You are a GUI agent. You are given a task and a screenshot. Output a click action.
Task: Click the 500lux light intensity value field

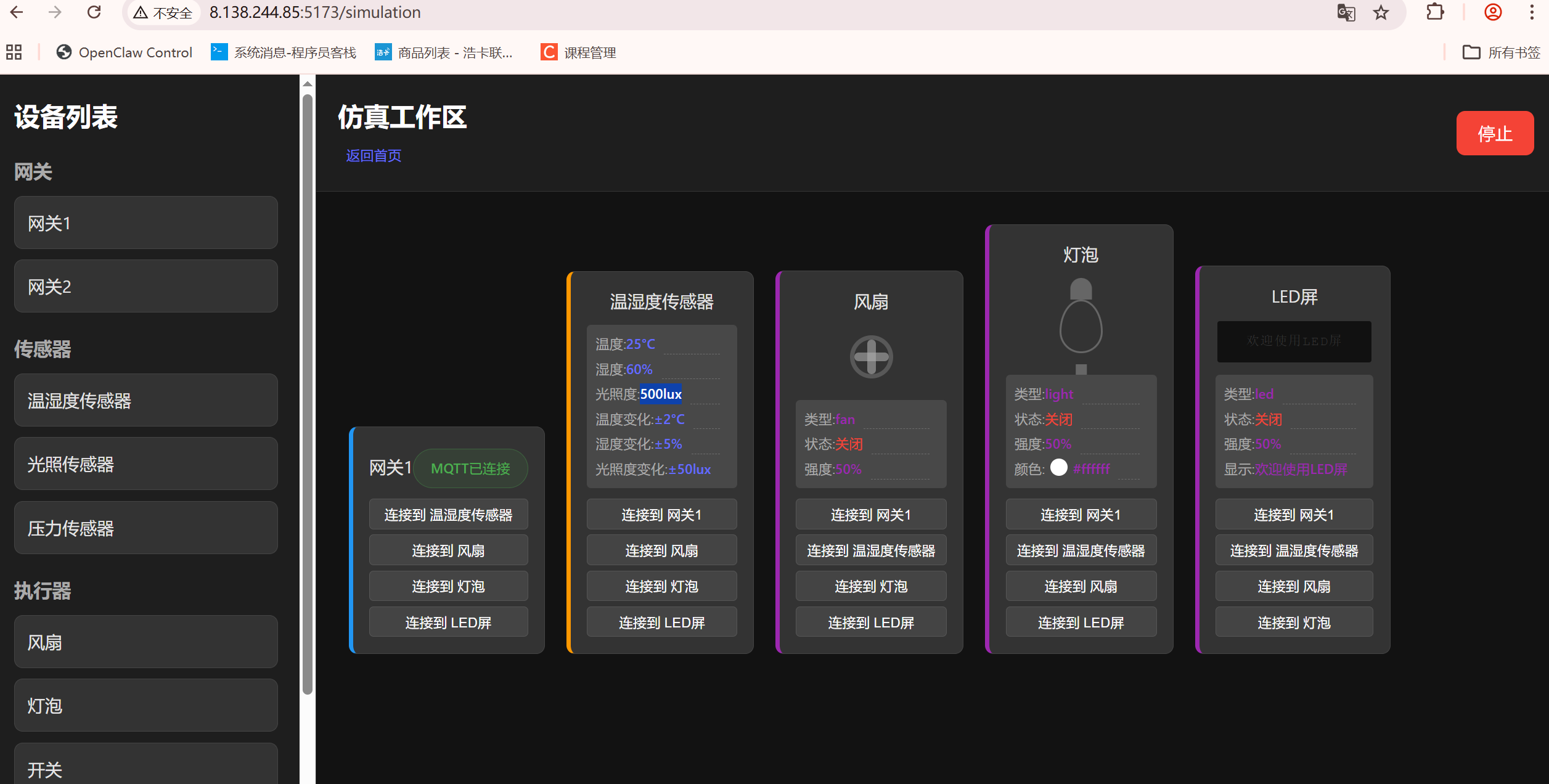click(x=661, y=394)
